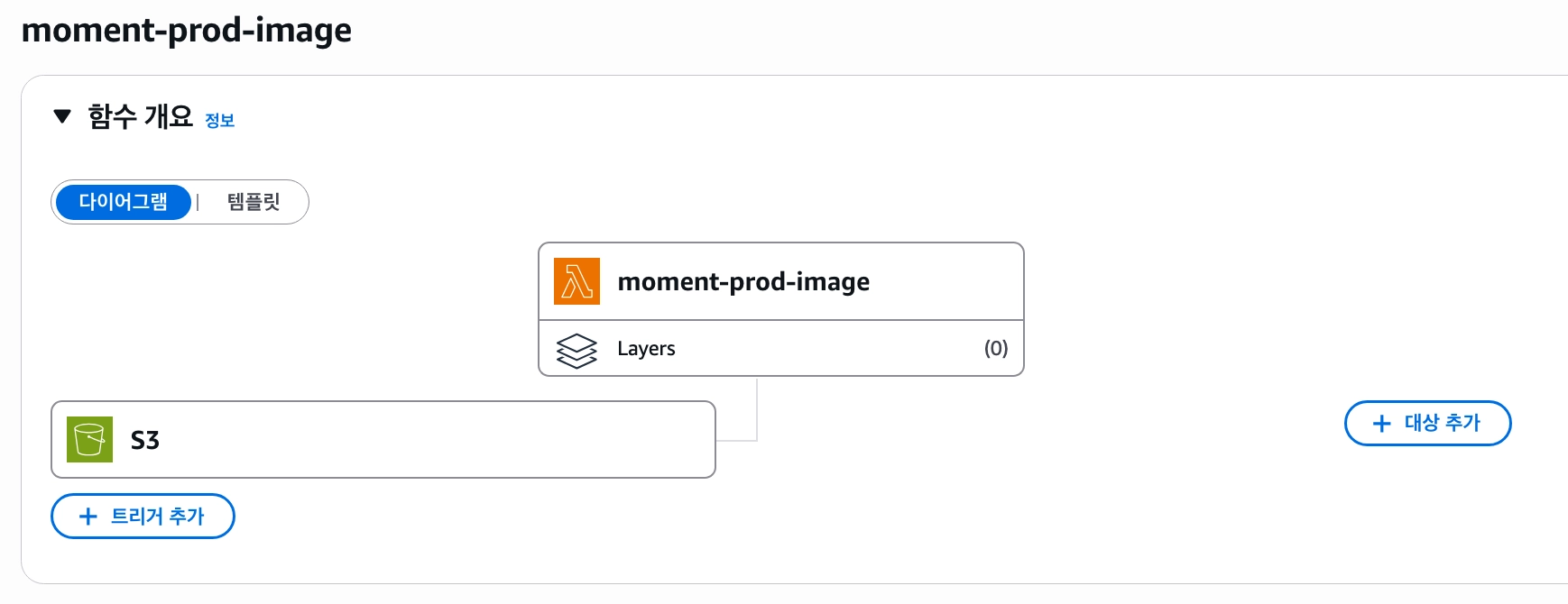Collapse the 함수 개요 section triangle
Image resolution: width=1568 pixels, height=604 pixels.
pyautogui.click(x=62, y=116)
